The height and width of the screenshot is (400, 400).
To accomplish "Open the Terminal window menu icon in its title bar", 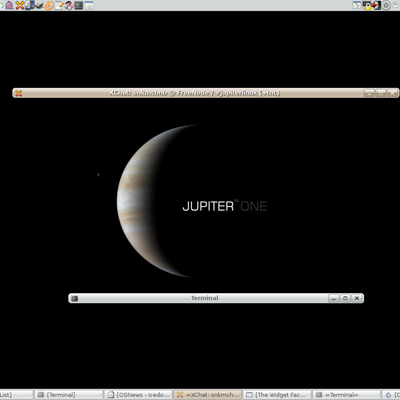I will 74,298.
